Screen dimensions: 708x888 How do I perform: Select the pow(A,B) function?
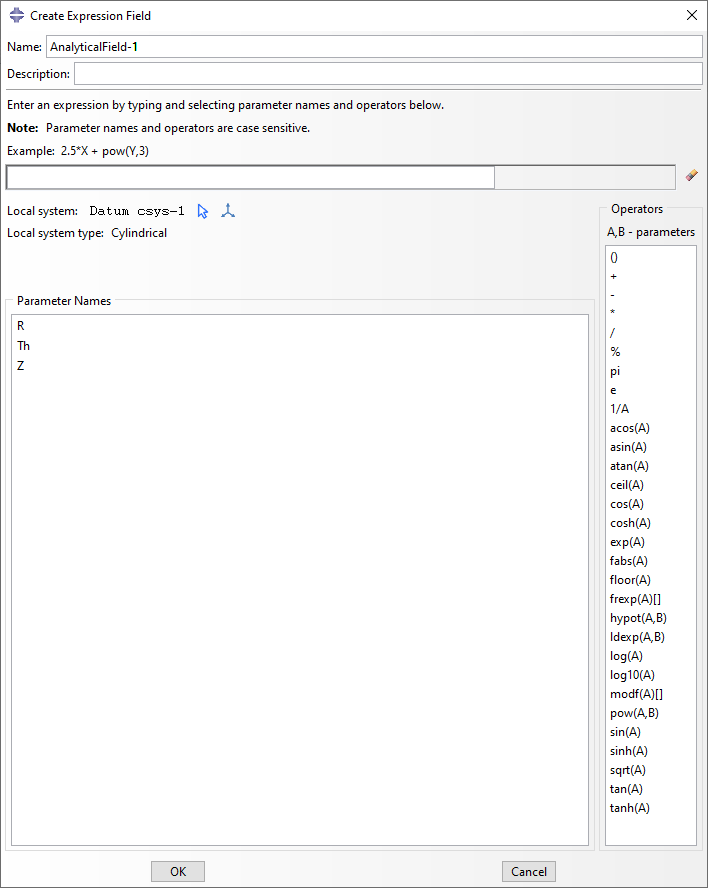click(x=634, y=713)
